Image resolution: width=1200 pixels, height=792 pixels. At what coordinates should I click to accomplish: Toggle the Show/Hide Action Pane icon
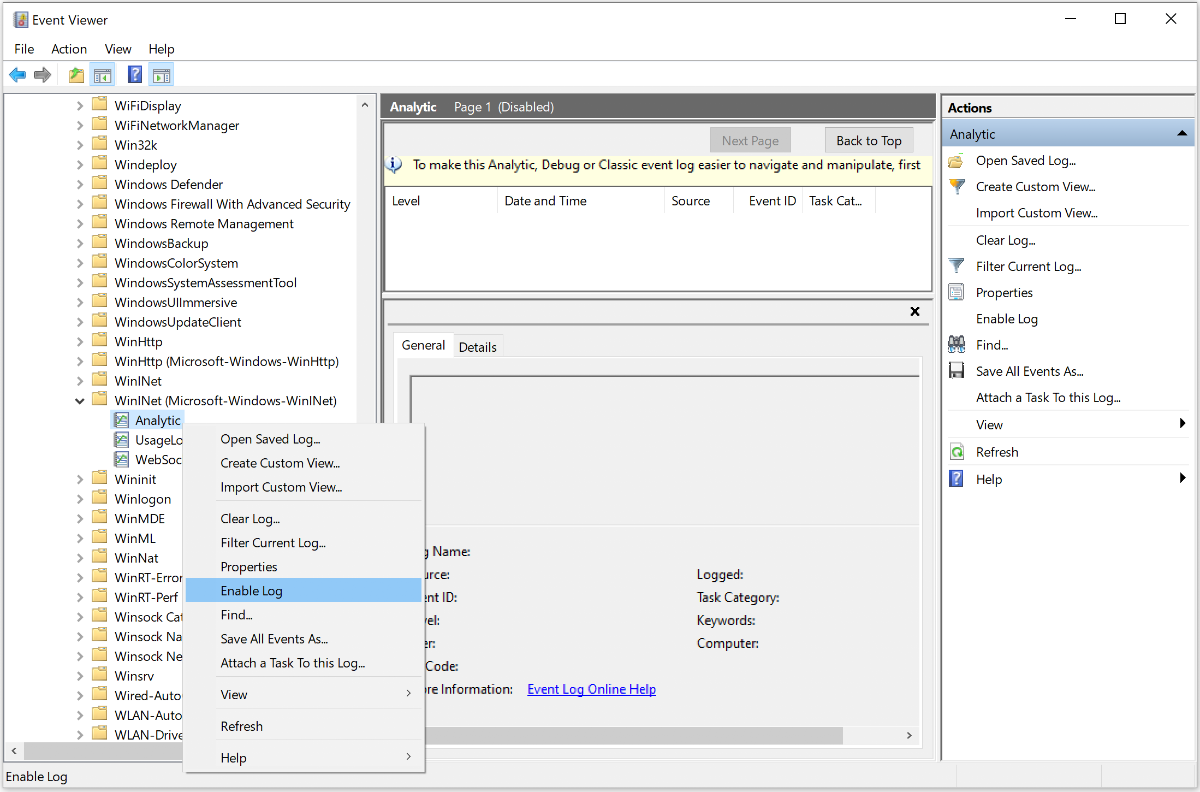tap(161, 75)
